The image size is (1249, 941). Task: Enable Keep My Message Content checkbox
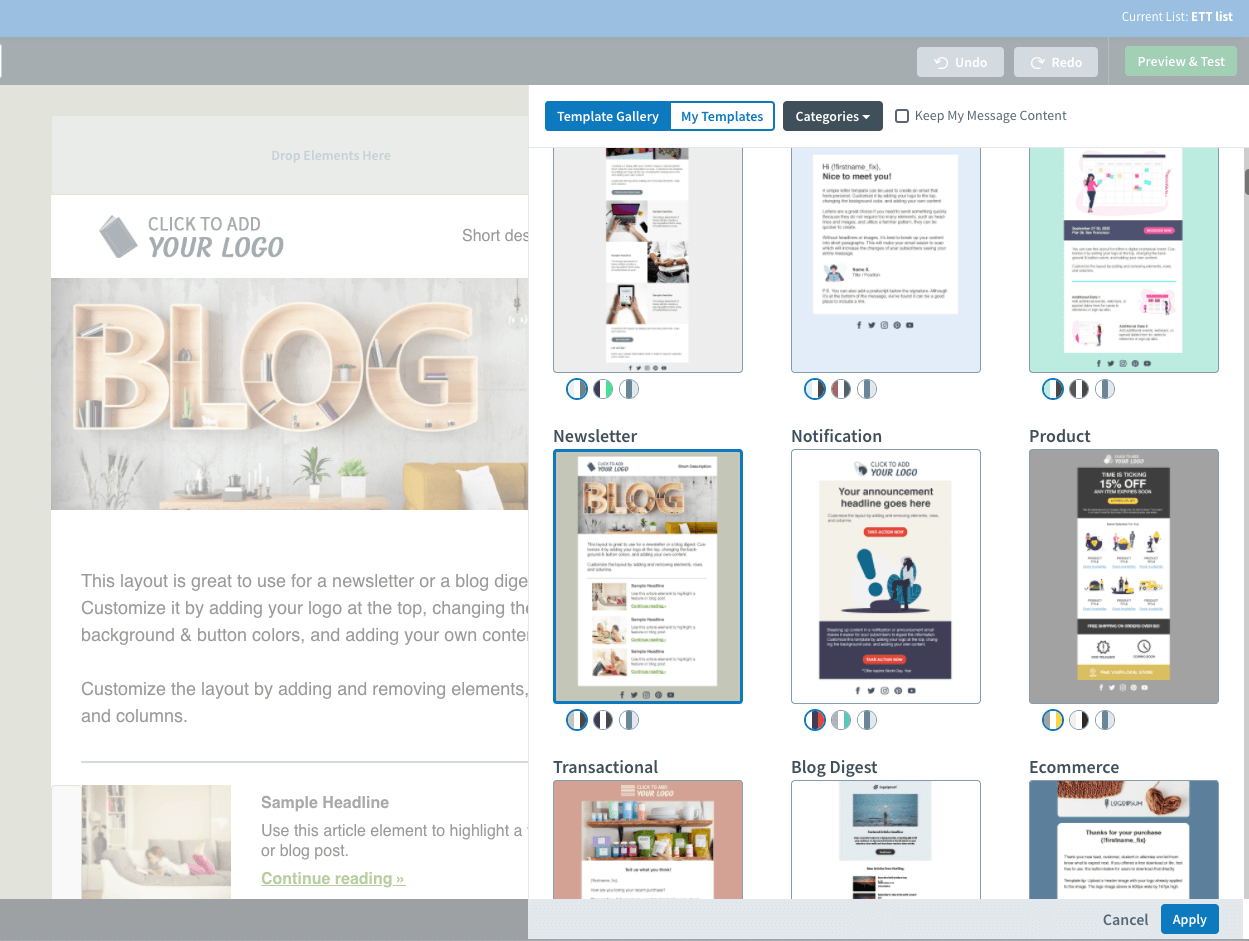pos(902,116)
